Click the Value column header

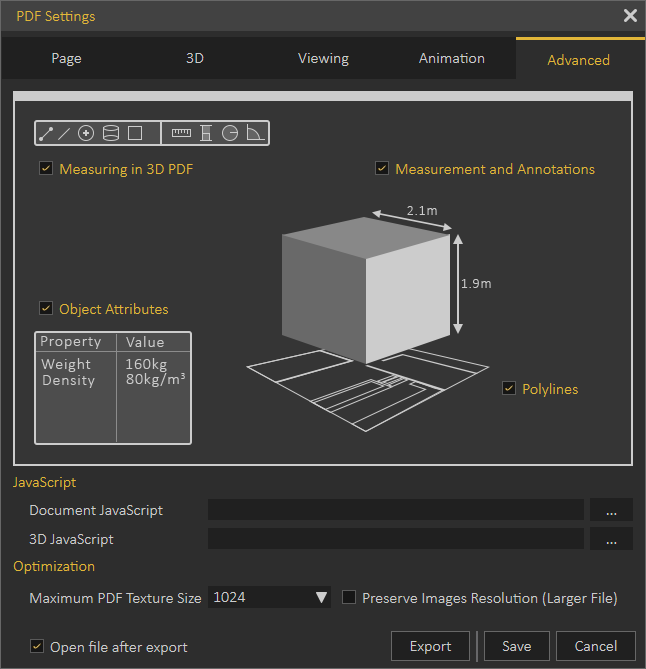[145, 342]
